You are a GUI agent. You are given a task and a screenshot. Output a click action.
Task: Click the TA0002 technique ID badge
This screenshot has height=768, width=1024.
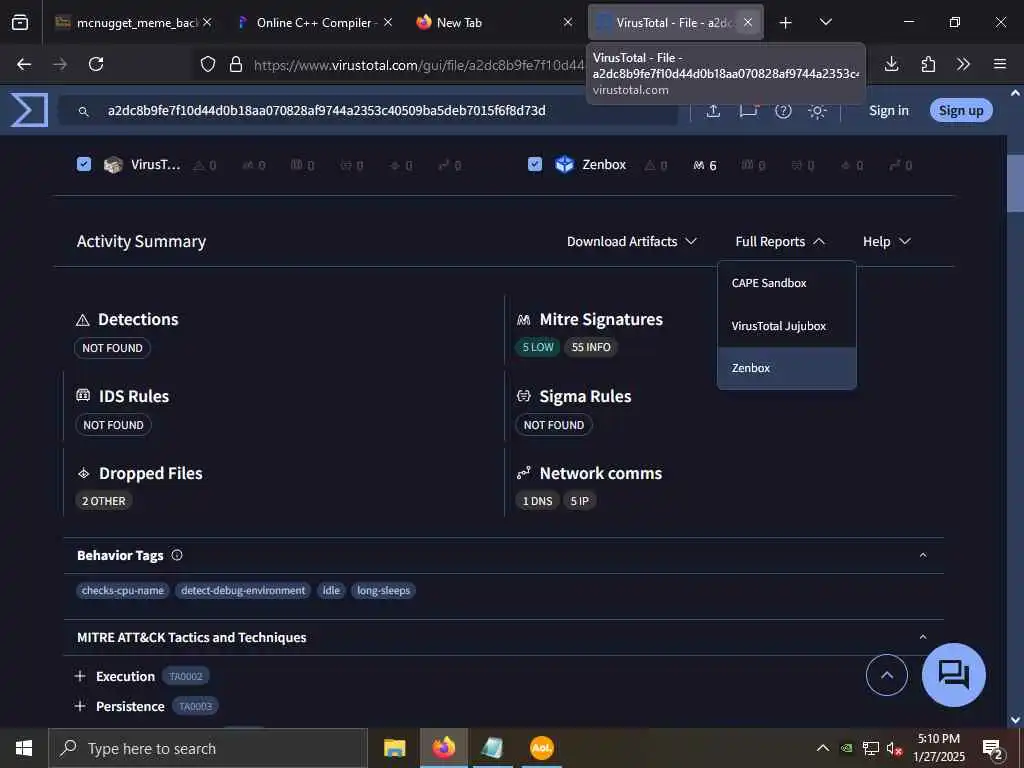coord(186,676)
